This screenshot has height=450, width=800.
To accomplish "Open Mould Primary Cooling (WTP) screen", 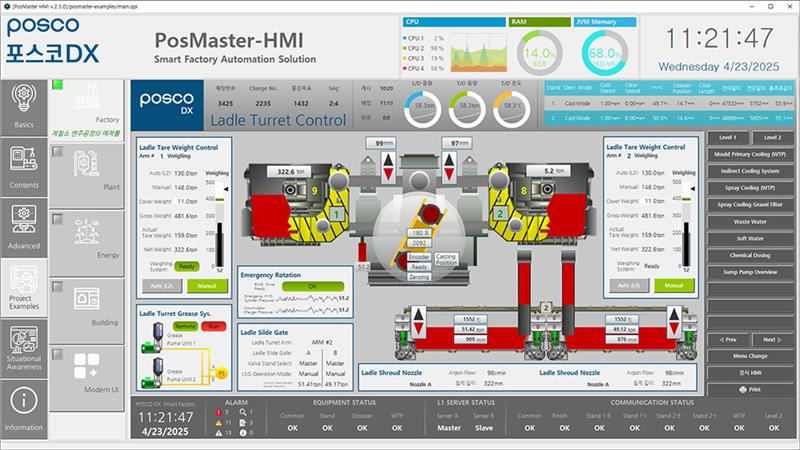I will coord(750,154).
